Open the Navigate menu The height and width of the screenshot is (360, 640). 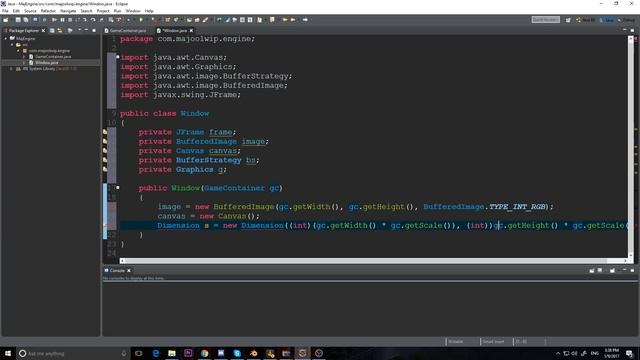coord(68,11)
